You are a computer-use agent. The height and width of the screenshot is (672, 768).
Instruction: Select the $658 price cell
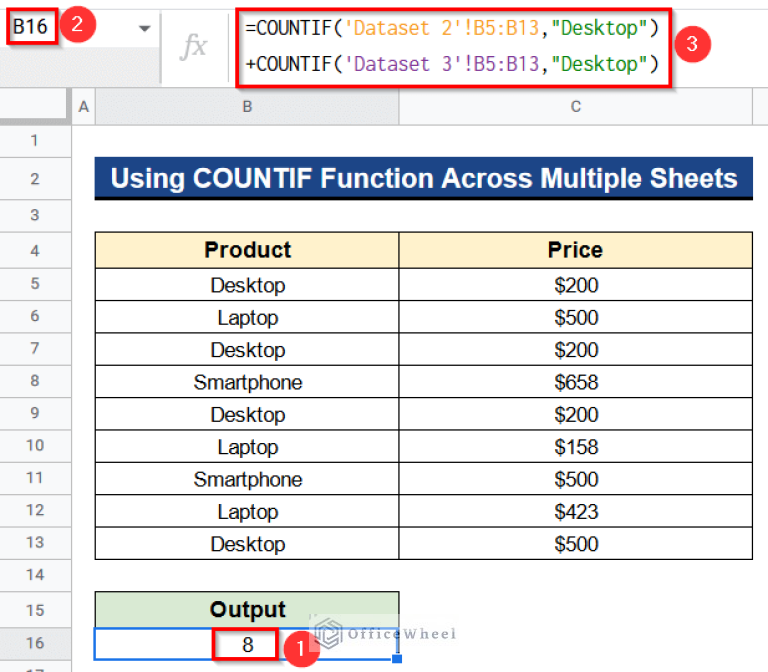pyautogui.click(x=576, y=382)
